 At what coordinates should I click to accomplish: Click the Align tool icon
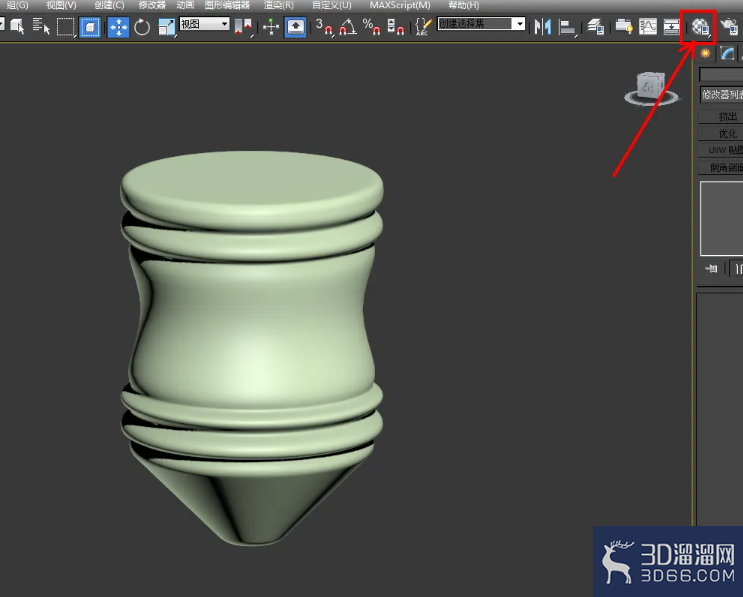coord(567,27)
